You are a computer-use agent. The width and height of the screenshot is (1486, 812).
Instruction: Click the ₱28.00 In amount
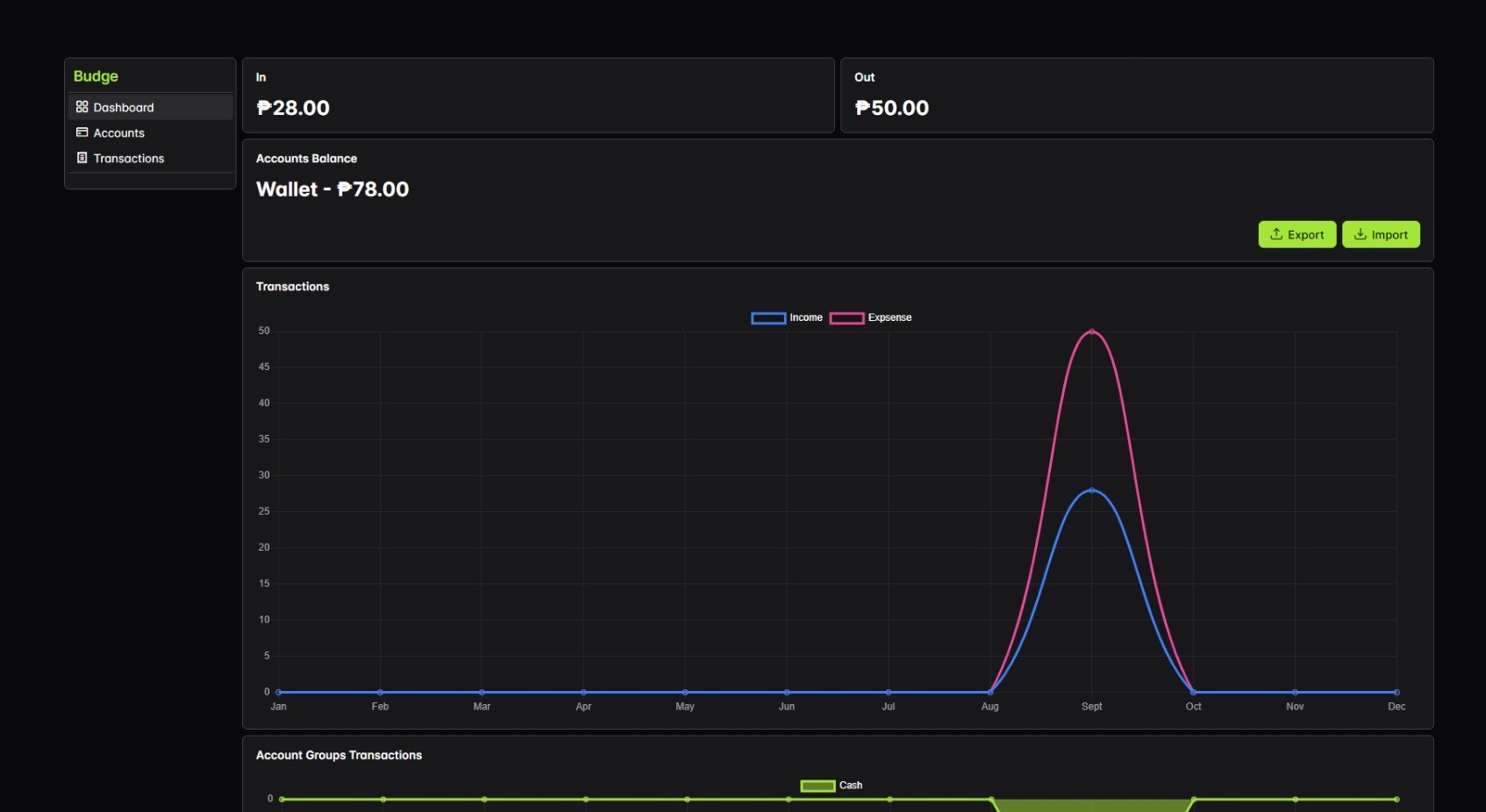pyautogui.click(x=293, y=108)
